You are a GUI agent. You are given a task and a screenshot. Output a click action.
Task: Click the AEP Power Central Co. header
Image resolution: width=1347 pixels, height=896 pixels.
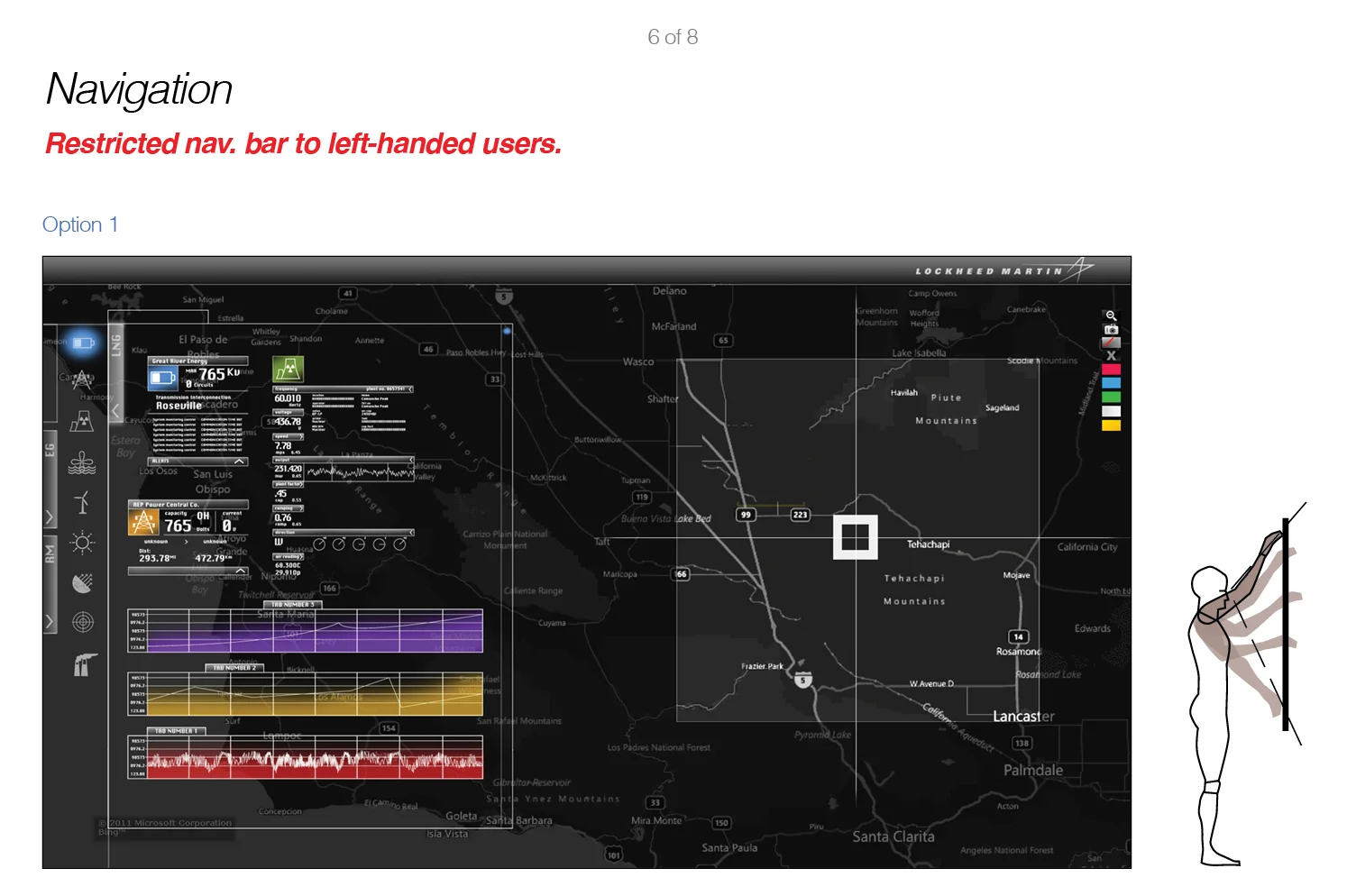188,505
